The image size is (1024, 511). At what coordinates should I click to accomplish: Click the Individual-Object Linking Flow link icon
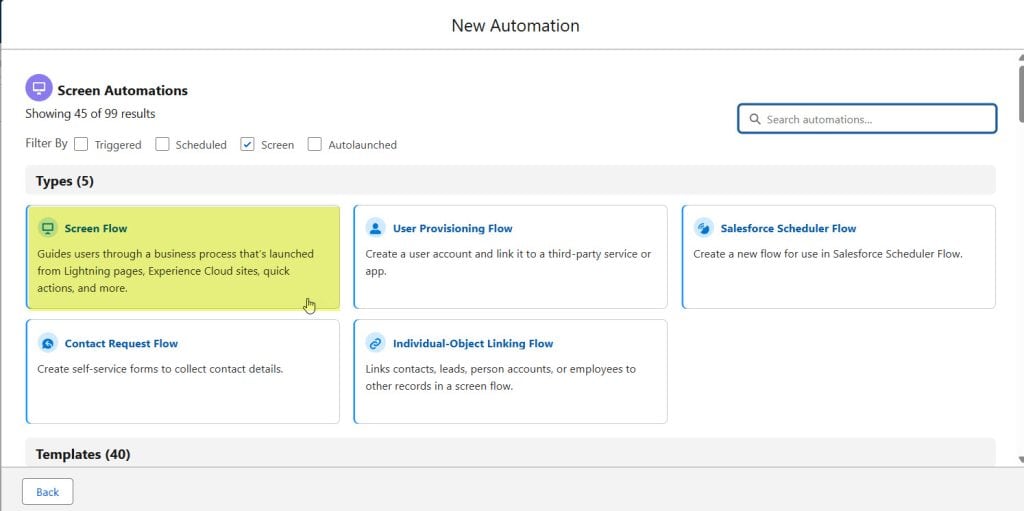376,343
